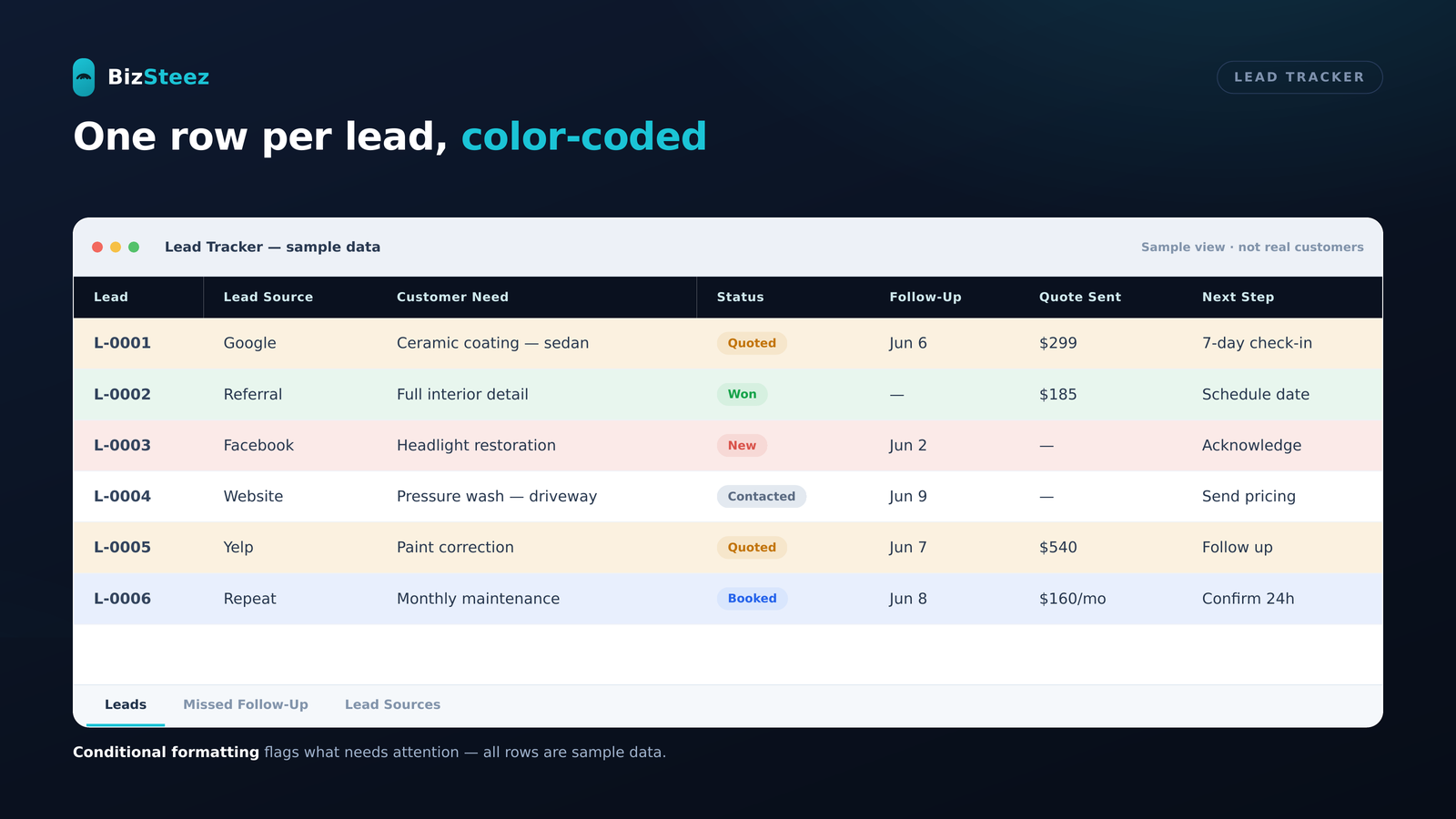Click the Jun 7 follow-up date

coord(908,547)
